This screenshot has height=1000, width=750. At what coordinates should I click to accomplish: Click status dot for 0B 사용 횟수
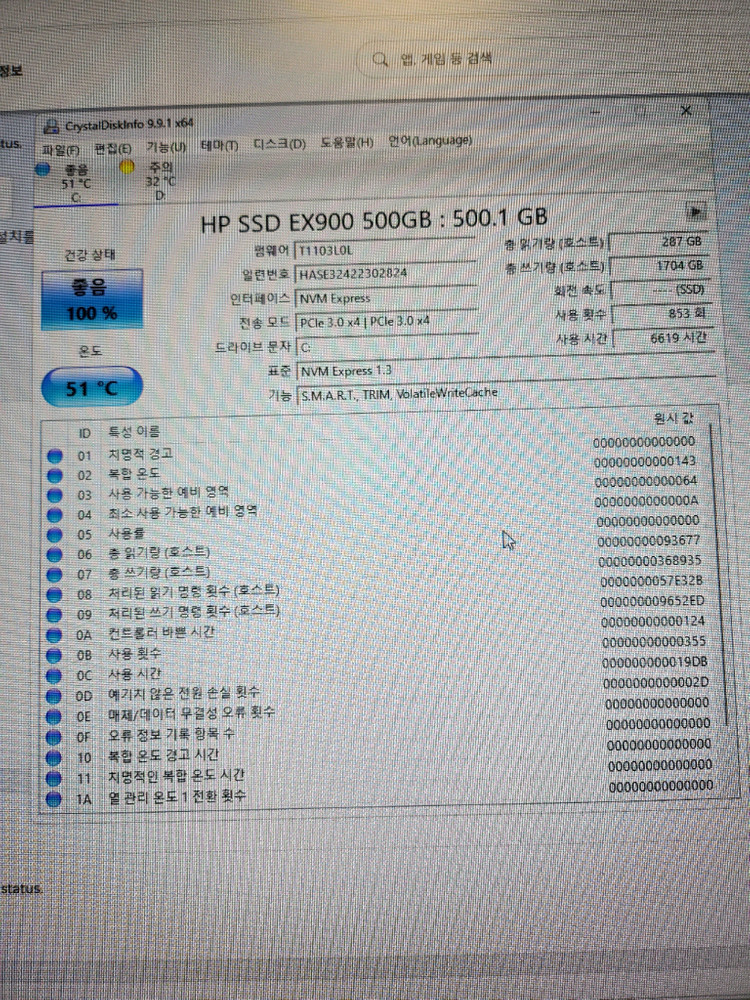[x=55, y=656]
